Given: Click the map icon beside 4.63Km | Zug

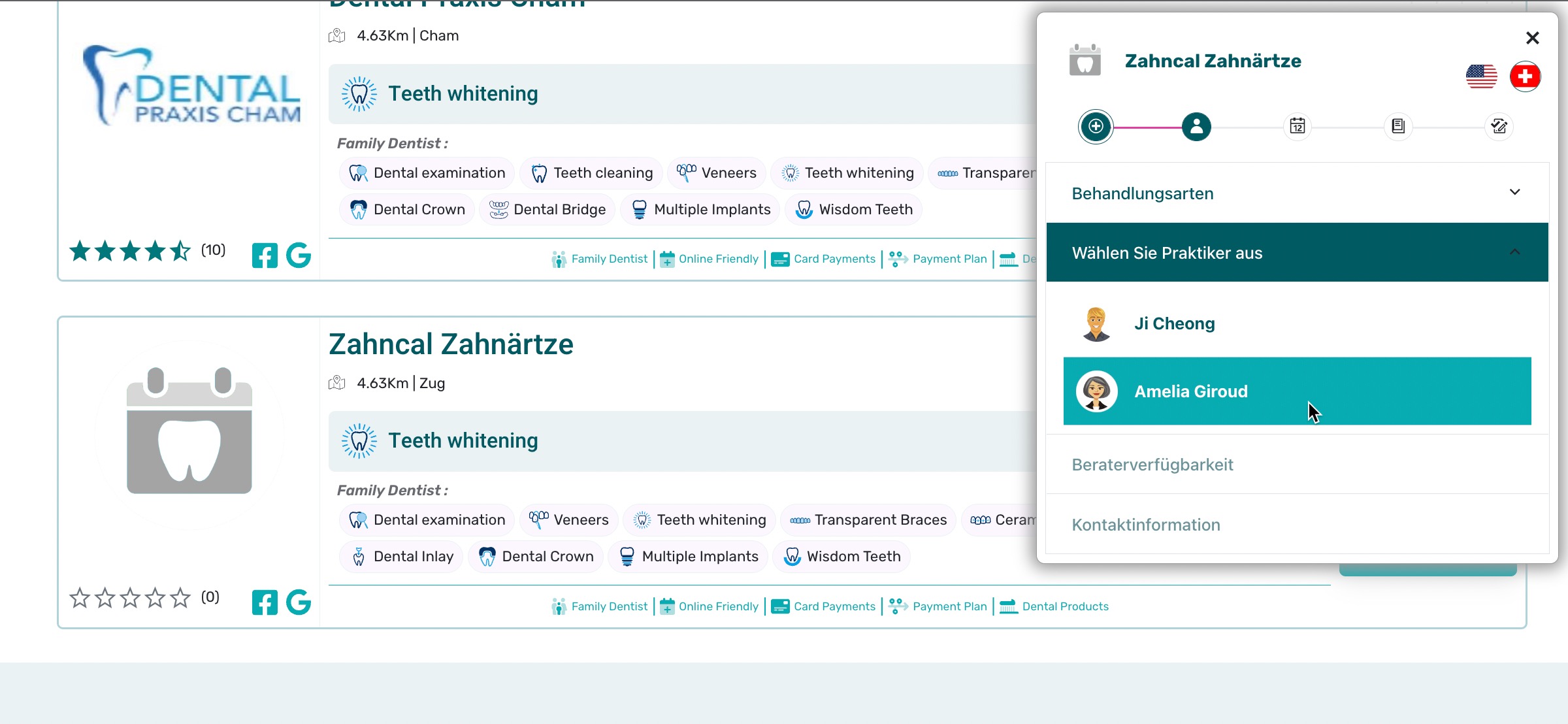Looking at the screenshot, I should pos(337,383).
